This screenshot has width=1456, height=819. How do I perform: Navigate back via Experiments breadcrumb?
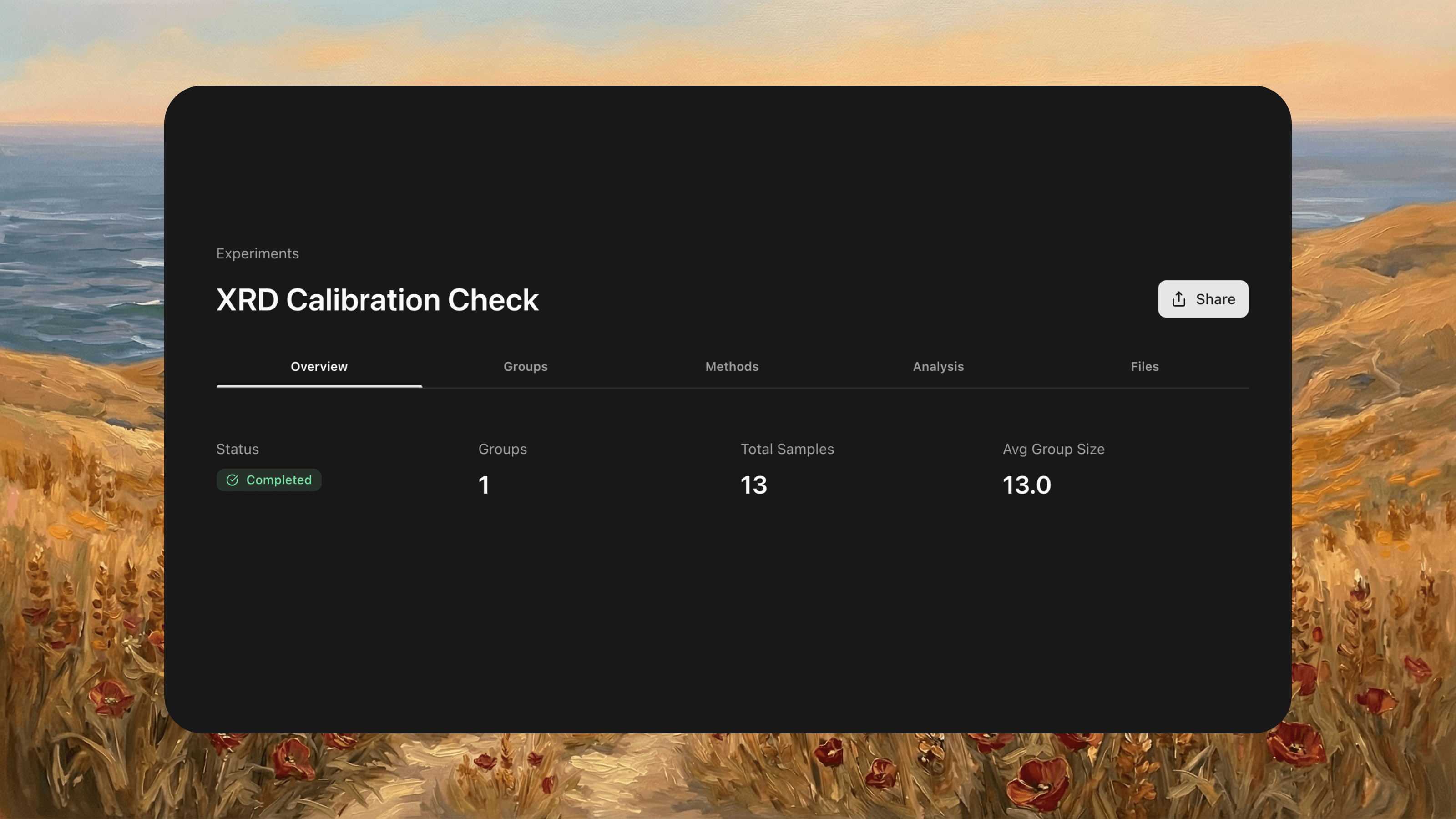click(257, 253)
